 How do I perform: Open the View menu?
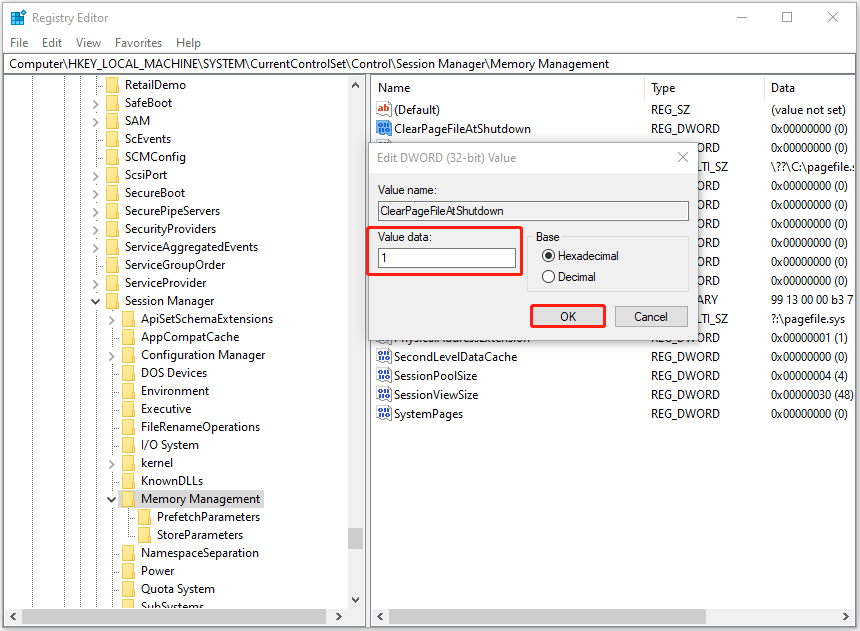tap(88, 42)
